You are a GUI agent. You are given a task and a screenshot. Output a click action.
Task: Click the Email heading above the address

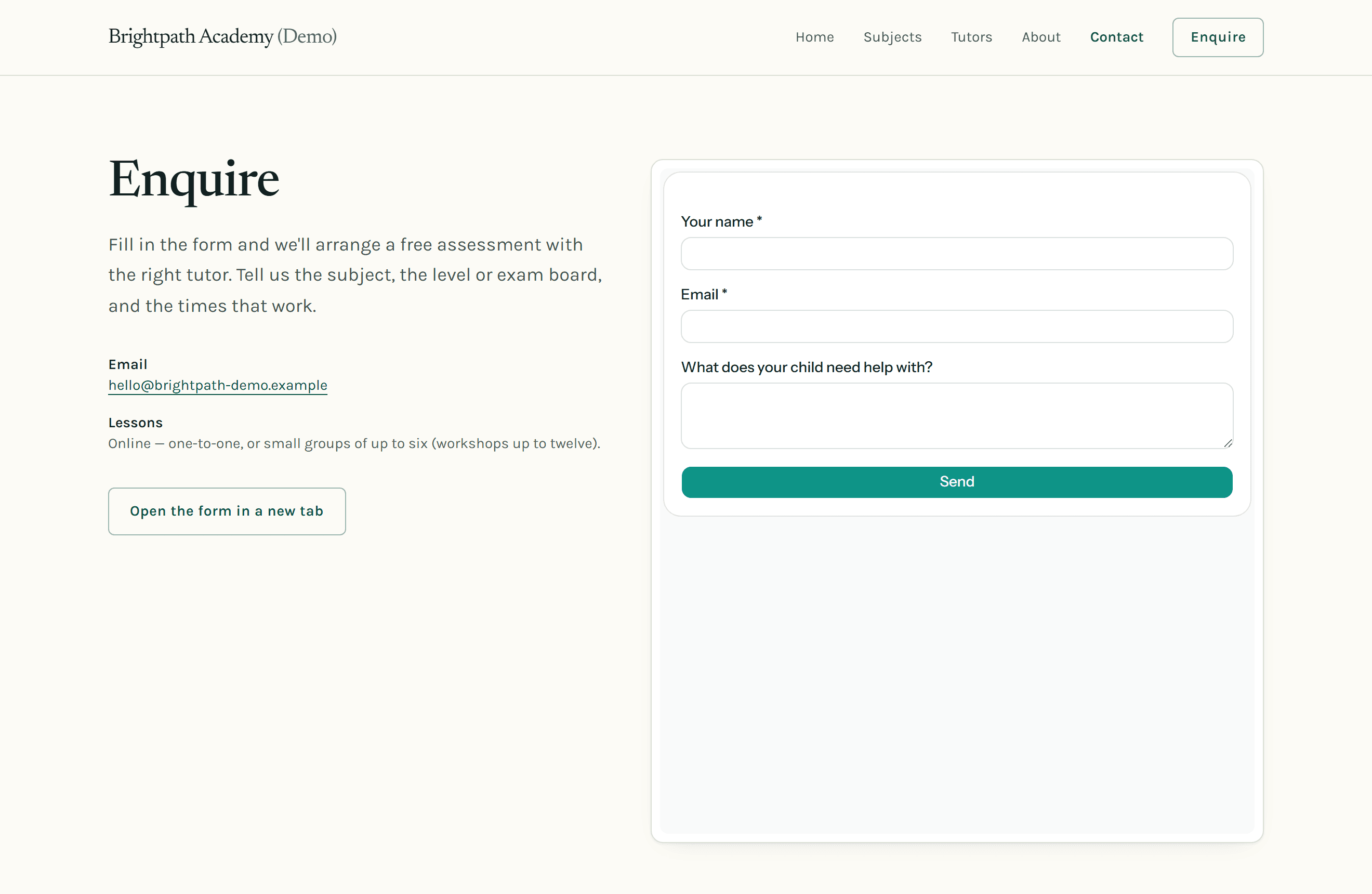(x=128, y=364)
